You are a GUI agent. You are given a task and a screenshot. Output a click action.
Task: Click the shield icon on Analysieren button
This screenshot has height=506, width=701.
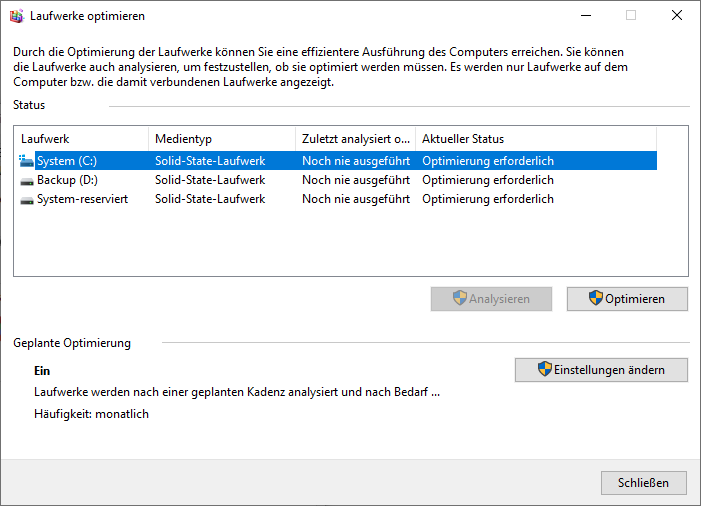460,298
